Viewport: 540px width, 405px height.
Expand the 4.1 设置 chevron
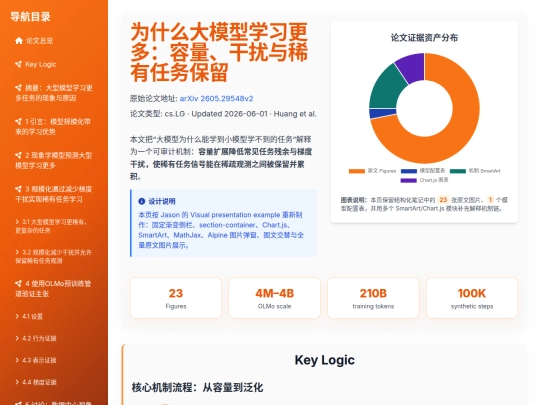click(x=17, y=316)
